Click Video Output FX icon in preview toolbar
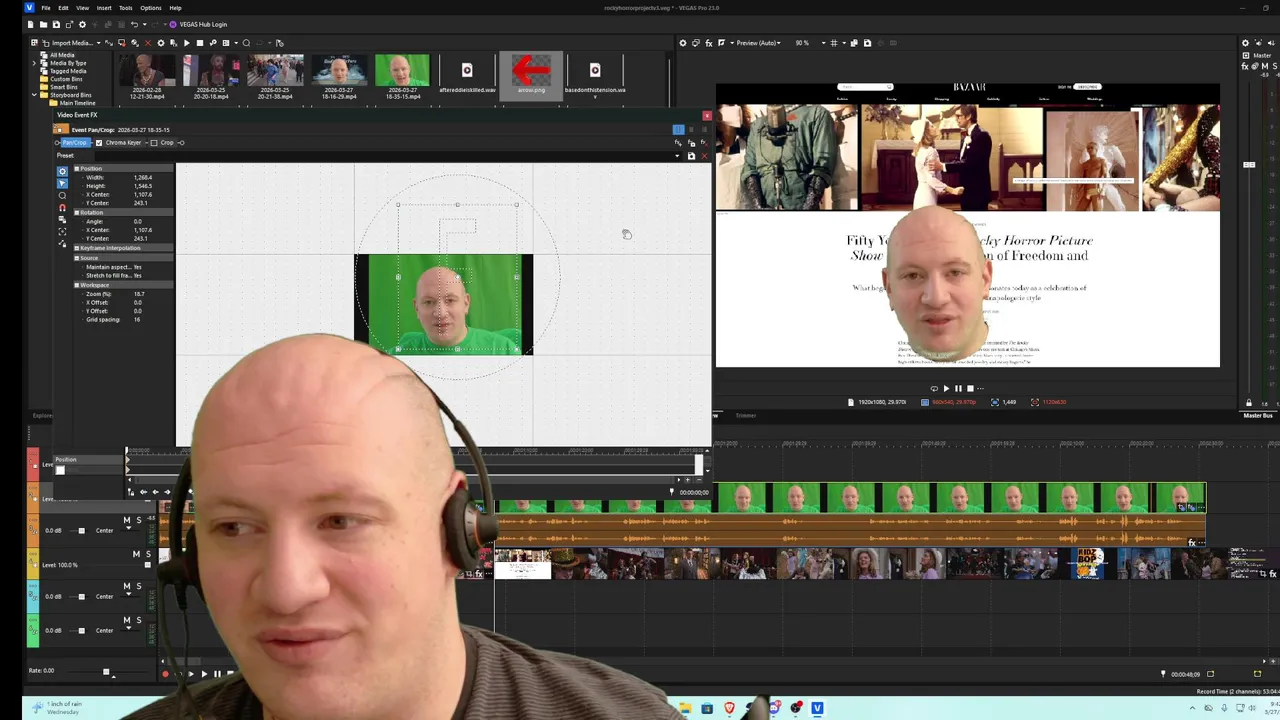The height and width of the screenshot is (720, 1280). (x=709, y=43)
